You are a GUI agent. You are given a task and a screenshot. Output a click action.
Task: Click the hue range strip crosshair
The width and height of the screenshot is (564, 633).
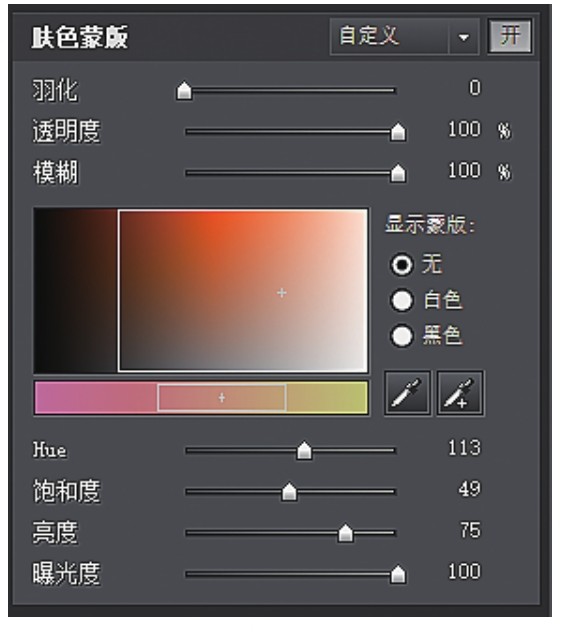[x=222, y=398]
